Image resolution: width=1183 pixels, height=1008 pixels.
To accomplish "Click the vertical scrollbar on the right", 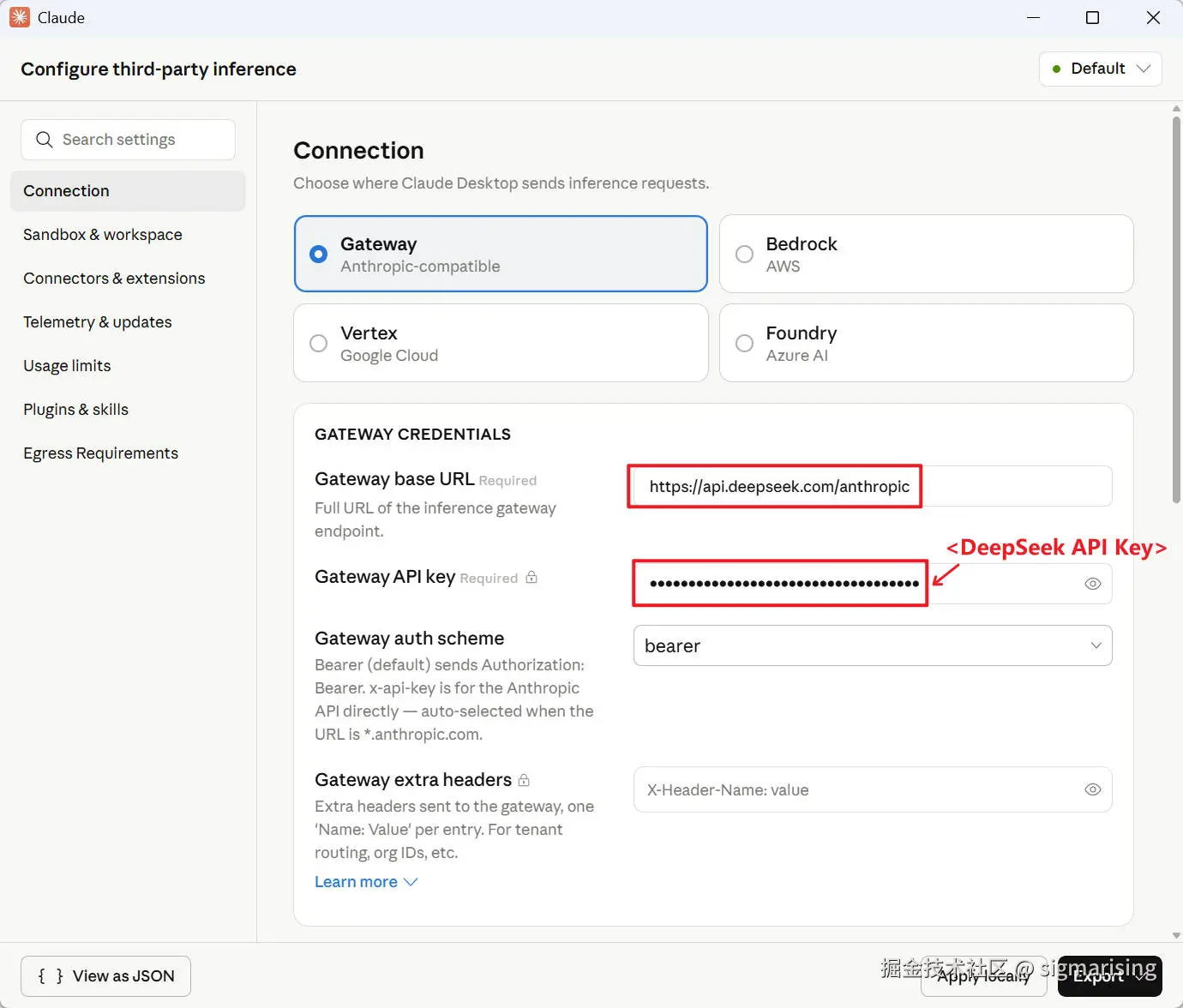I will click(x=1176, y=309).
